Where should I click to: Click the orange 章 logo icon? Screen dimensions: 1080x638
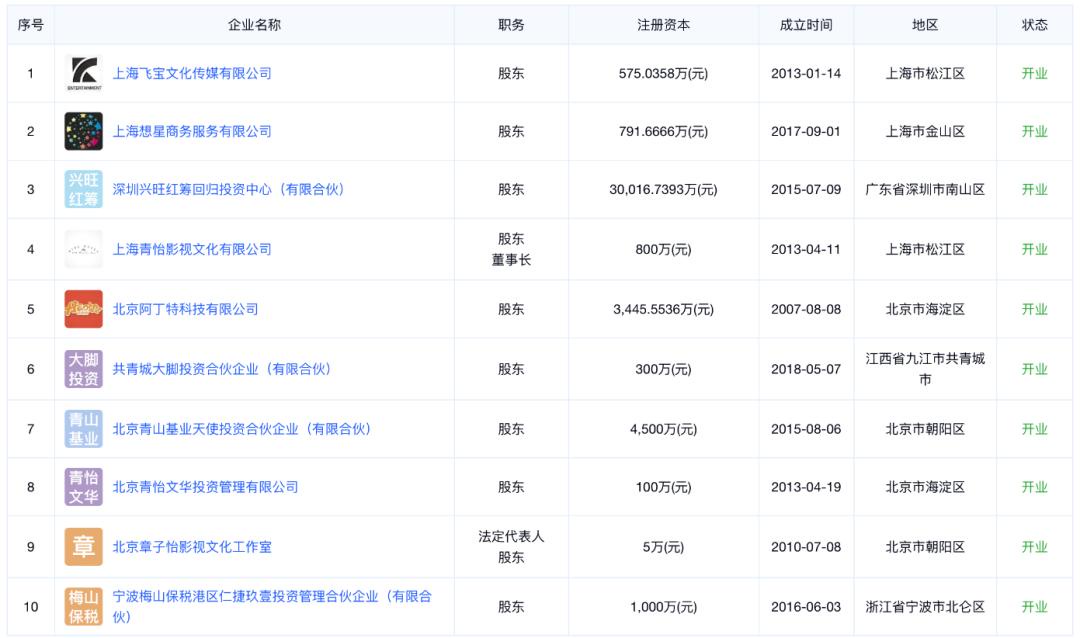[x=83, y=547]
